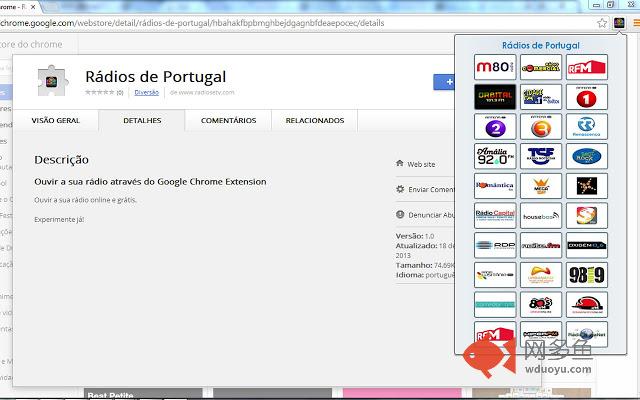Select the DETALHES tab
Viewport: 640px width, 400px height.
142,120
